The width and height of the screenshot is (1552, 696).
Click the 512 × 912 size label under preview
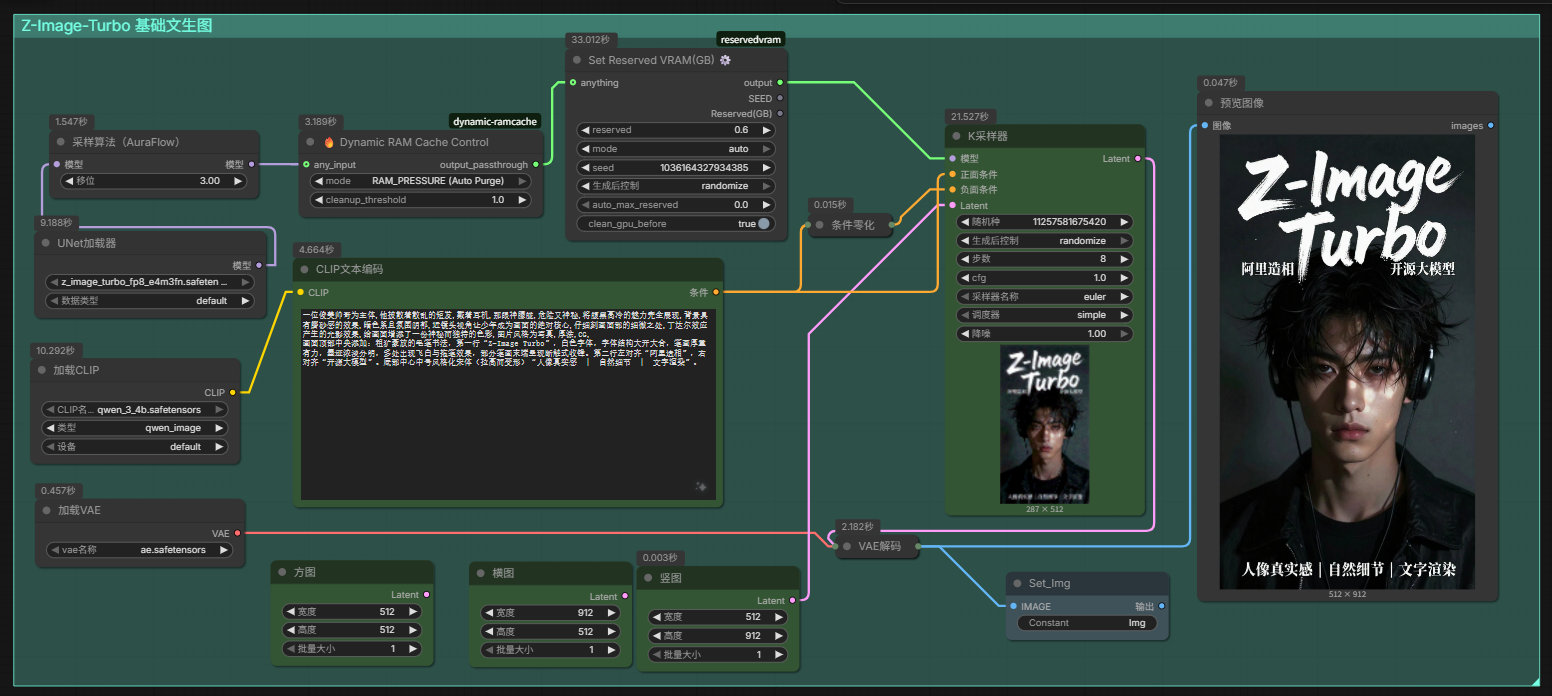[1346, 594]
